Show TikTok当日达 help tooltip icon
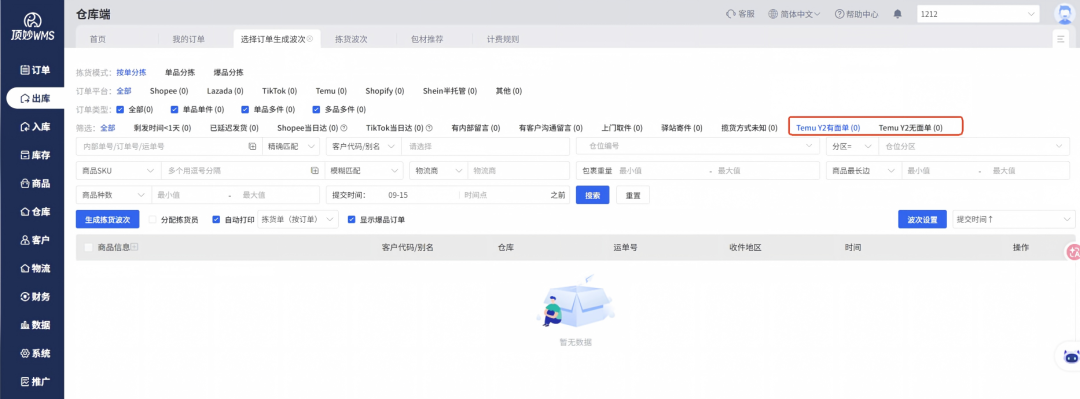This screenshot has width=1080, height=399. (429, 127)
